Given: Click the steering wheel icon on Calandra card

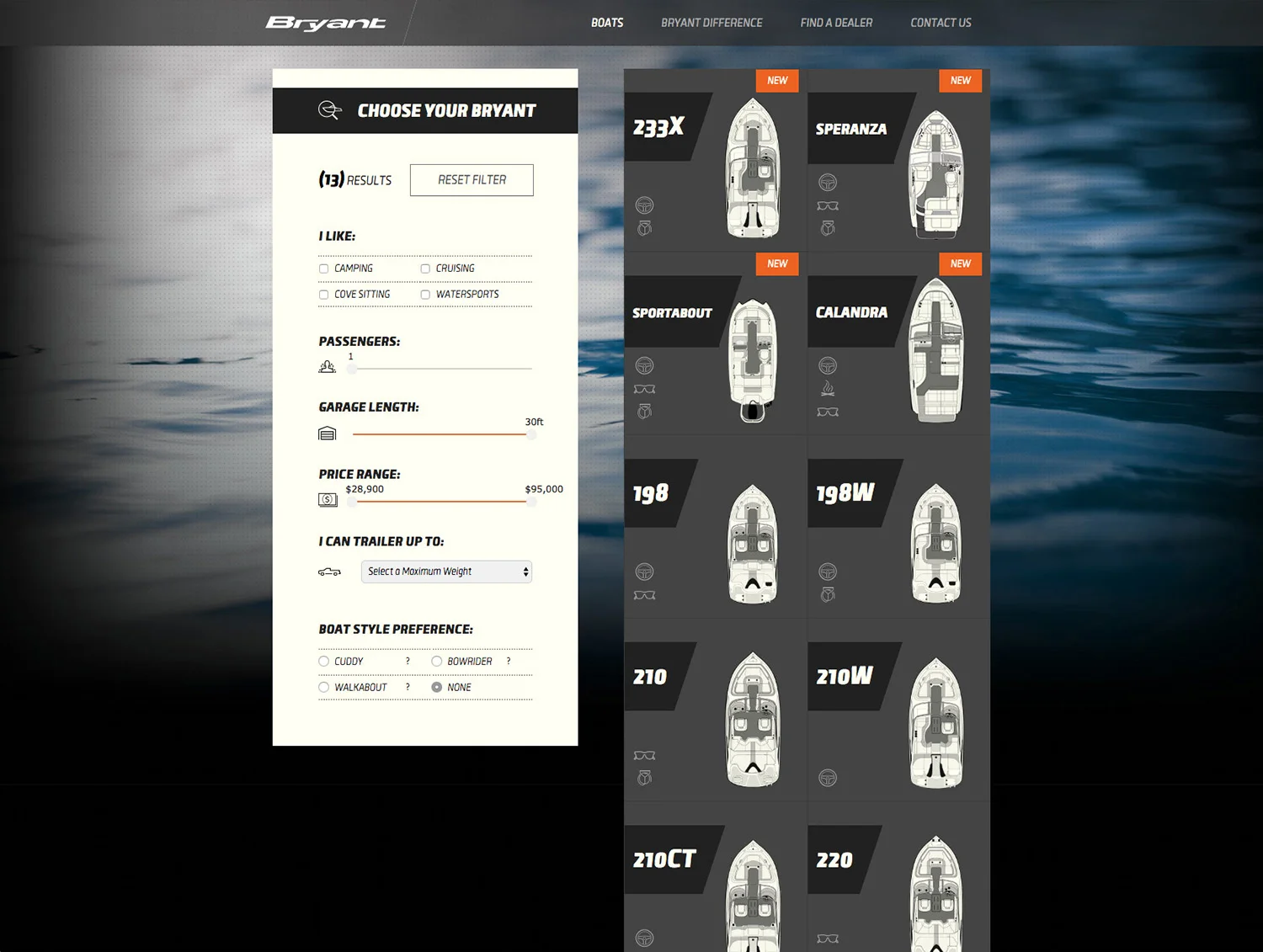Looking at the screenshot, I should tap(828, 365).
